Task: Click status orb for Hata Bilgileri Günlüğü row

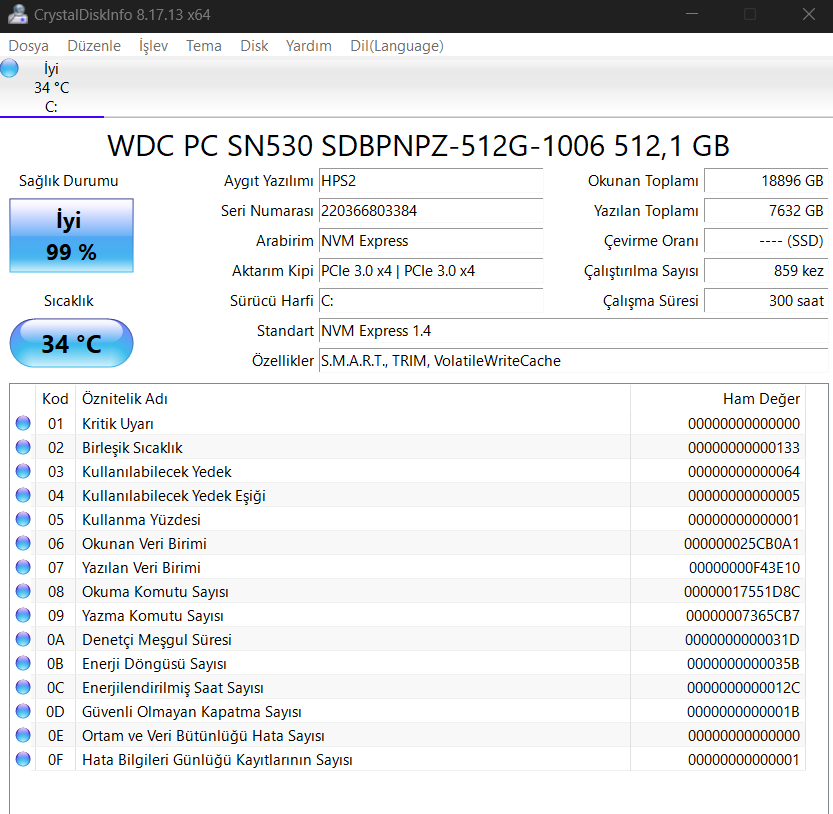Action: pos(23,759)
